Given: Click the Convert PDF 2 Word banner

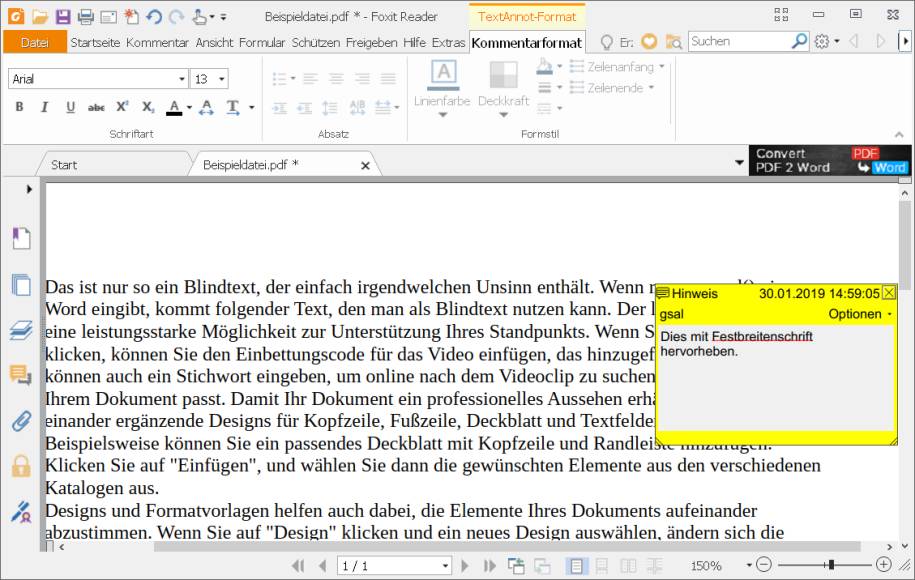Looking at the screenshot, I should (830, 160).
